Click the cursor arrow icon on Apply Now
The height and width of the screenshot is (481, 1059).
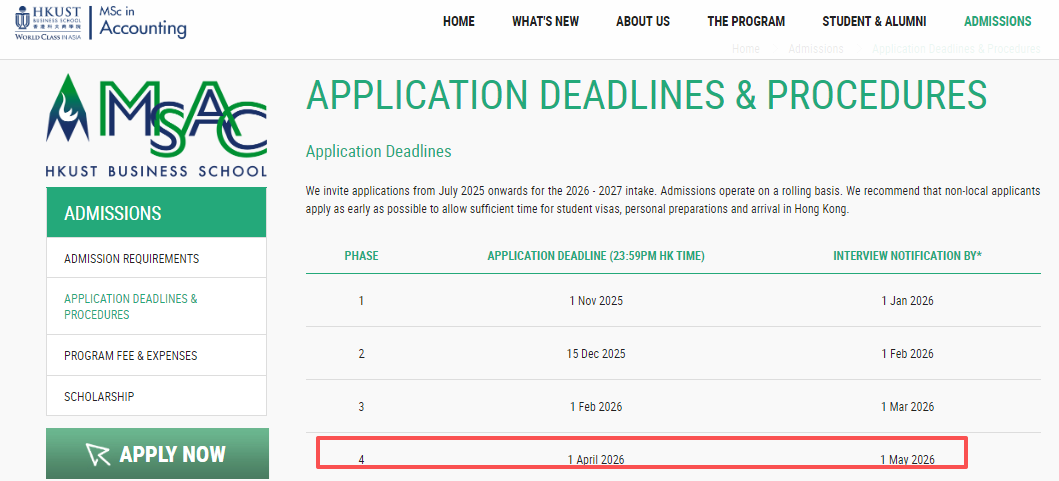pyautogui.click(x=99, y=455)
